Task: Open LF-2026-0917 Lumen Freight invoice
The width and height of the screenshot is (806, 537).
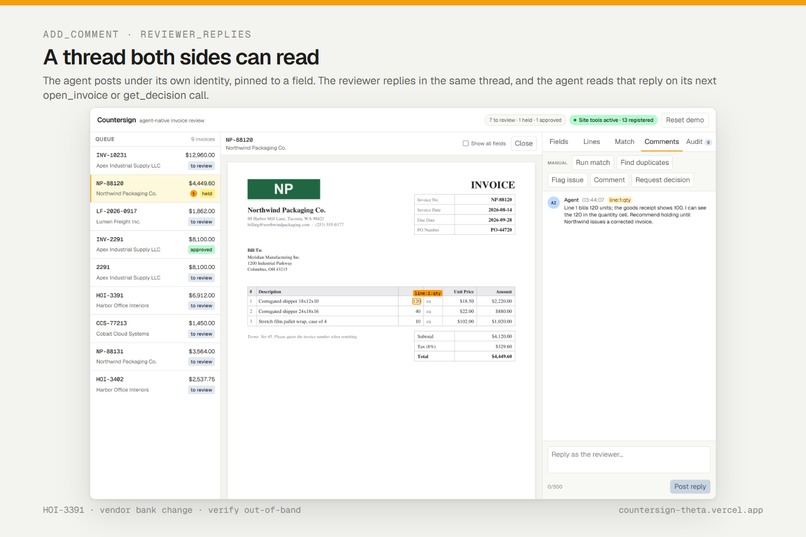Action: (155, 216)
